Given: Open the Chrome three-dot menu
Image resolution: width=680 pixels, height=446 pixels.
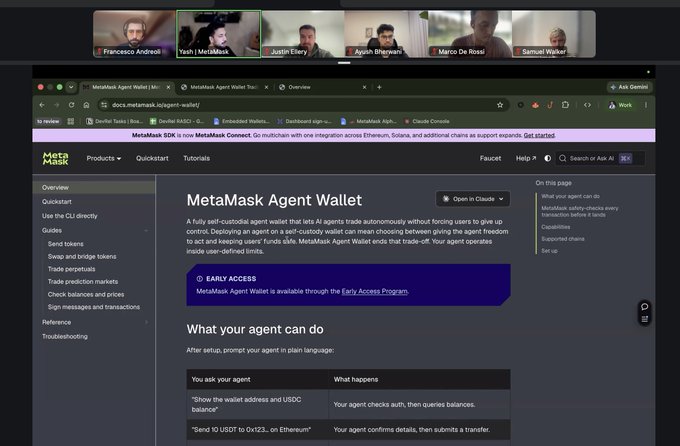Looking at the screenshot, I should [x=646, y=105].
